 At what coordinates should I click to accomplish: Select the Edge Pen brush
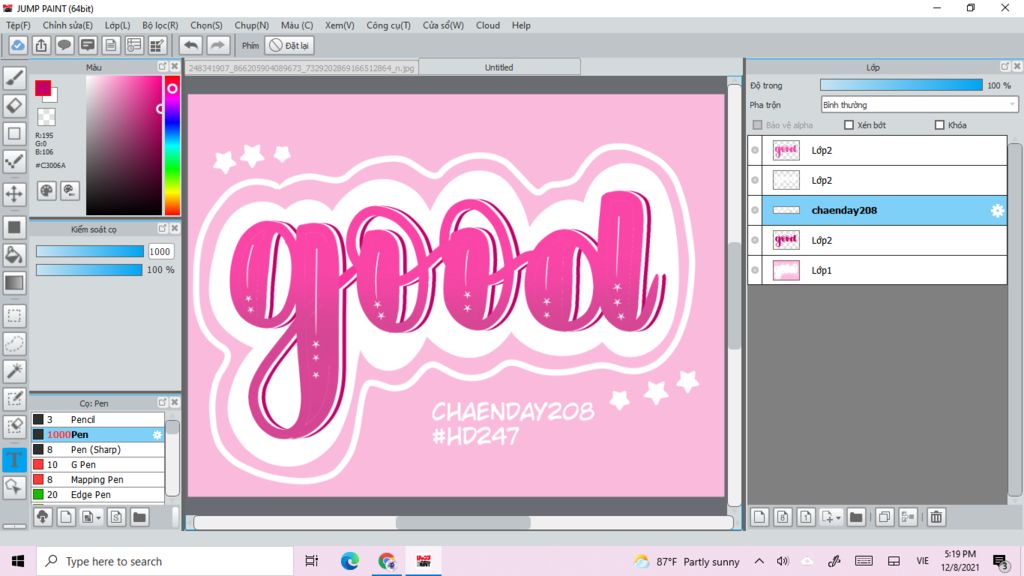[98, 494]
